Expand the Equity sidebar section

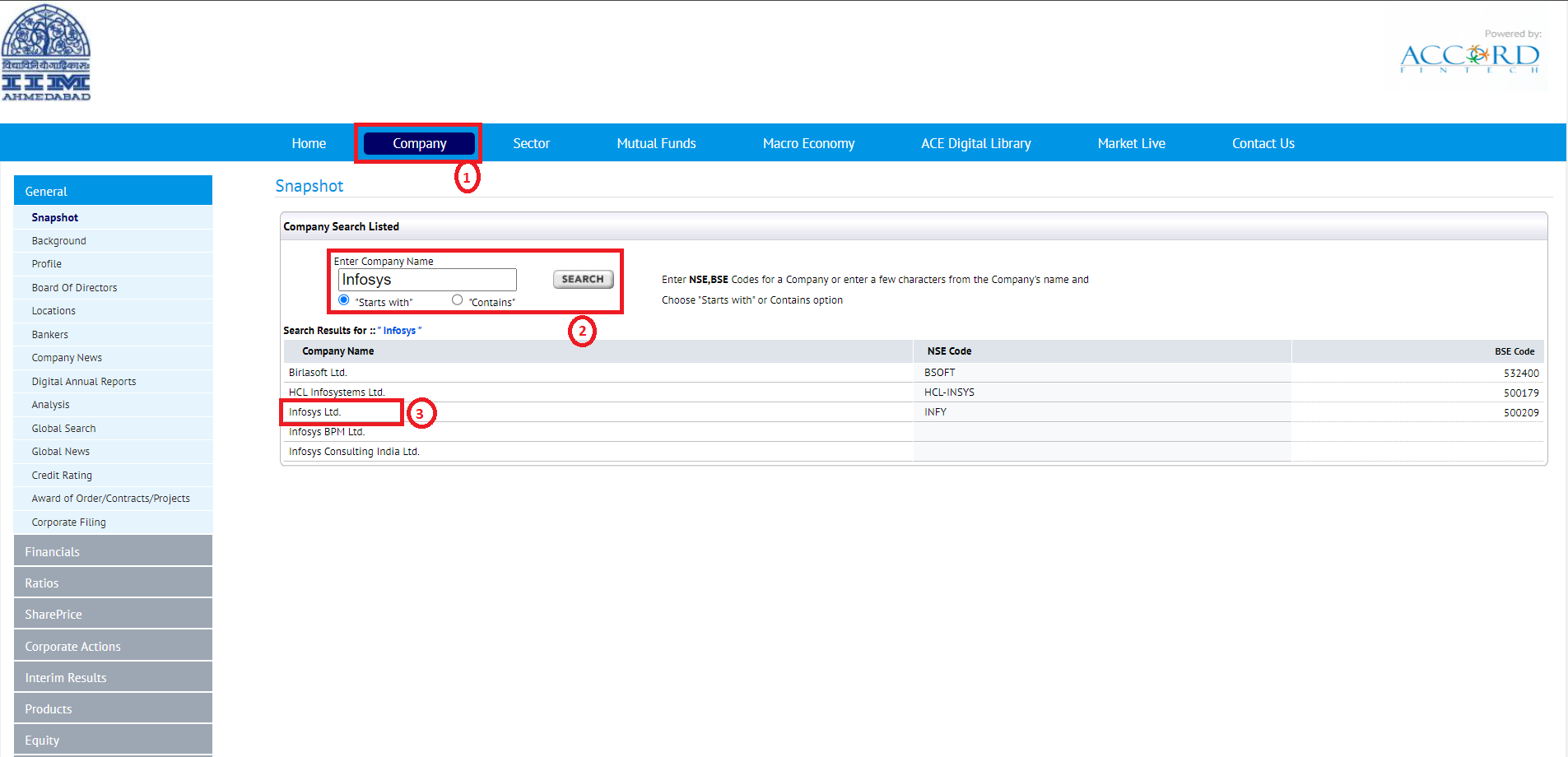(x=113, y=740)
